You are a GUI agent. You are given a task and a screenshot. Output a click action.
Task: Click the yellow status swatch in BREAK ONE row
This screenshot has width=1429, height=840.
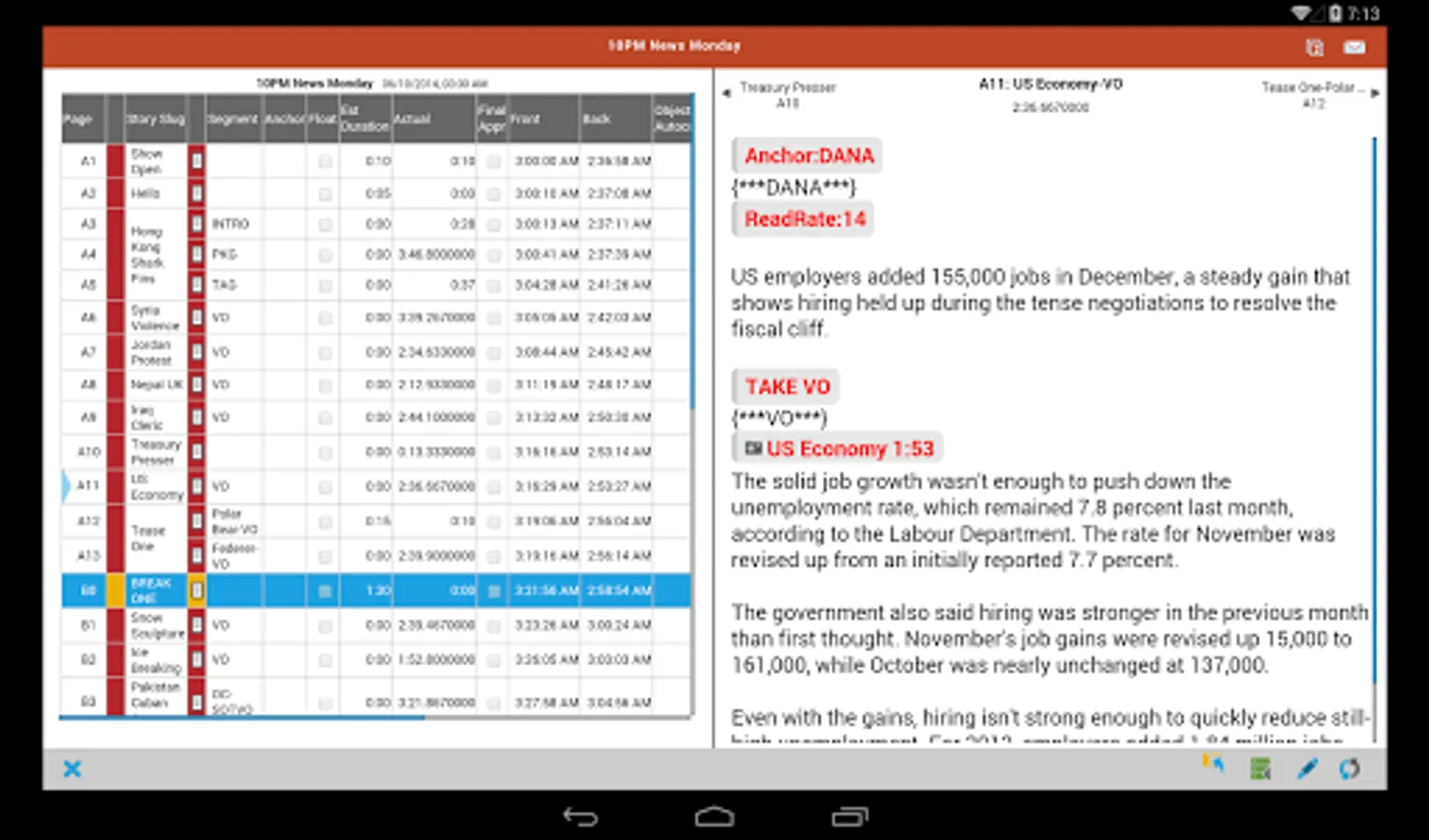116,590
